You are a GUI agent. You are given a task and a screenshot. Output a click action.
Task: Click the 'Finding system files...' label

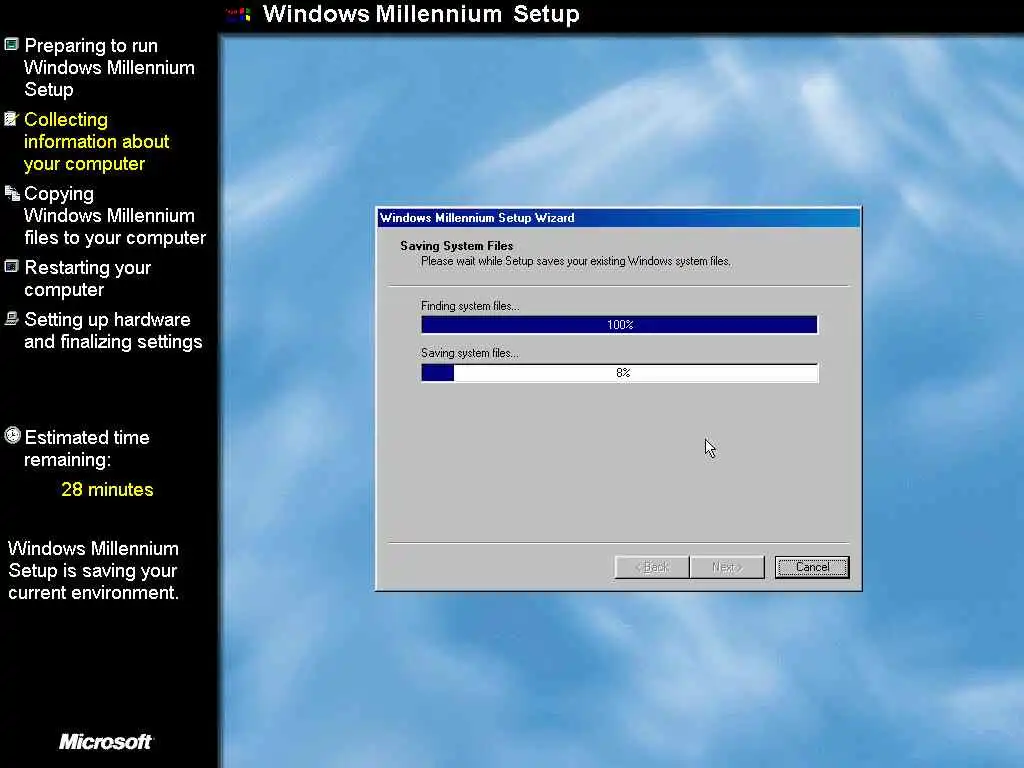tap(470, 306)
